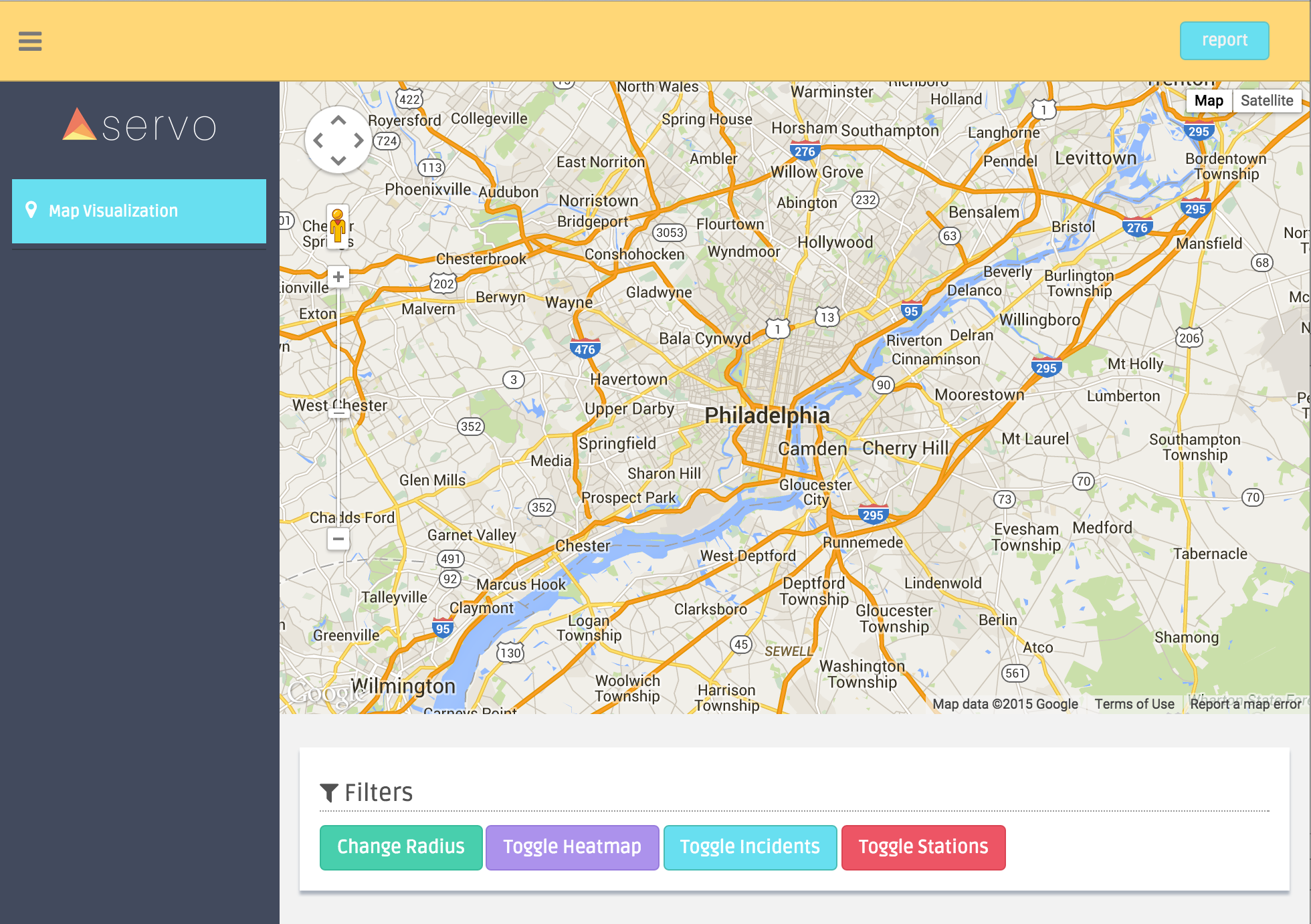The image size is (1311, 924).
Task: Pan map left with left arrow
Action: (318, 140)
